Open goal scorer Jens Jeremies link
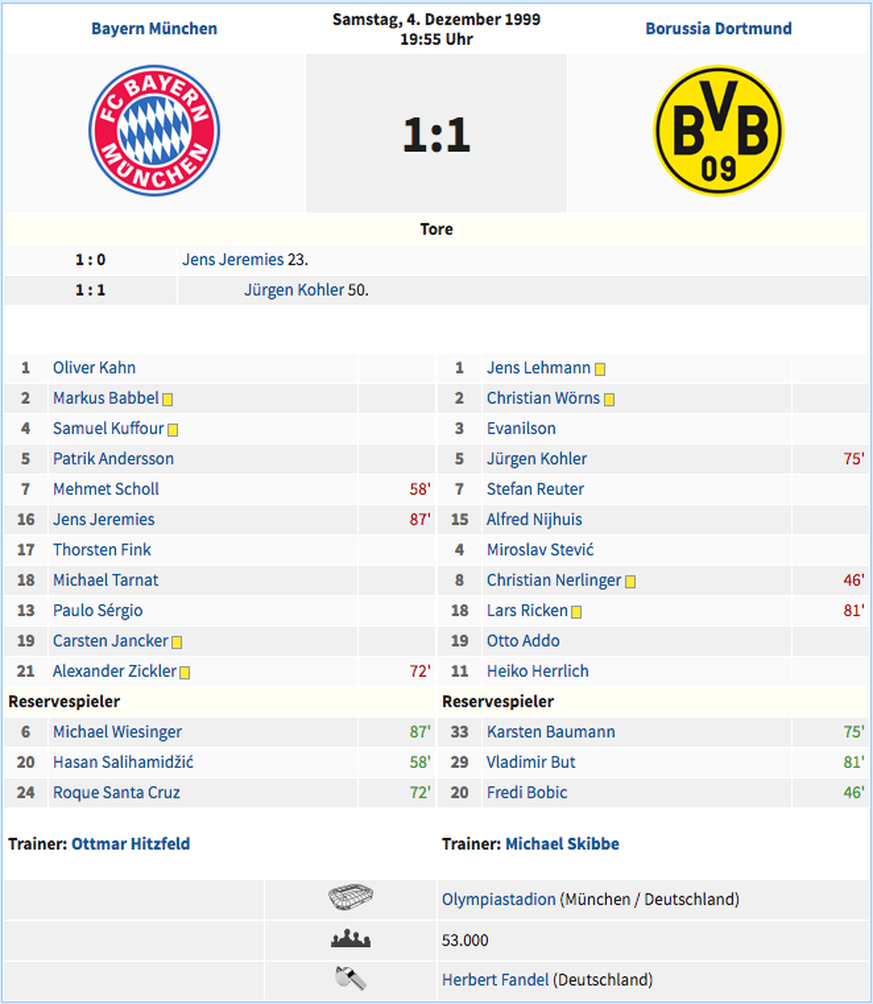Viewport: 873px width, 1004px height. point(233,259)
